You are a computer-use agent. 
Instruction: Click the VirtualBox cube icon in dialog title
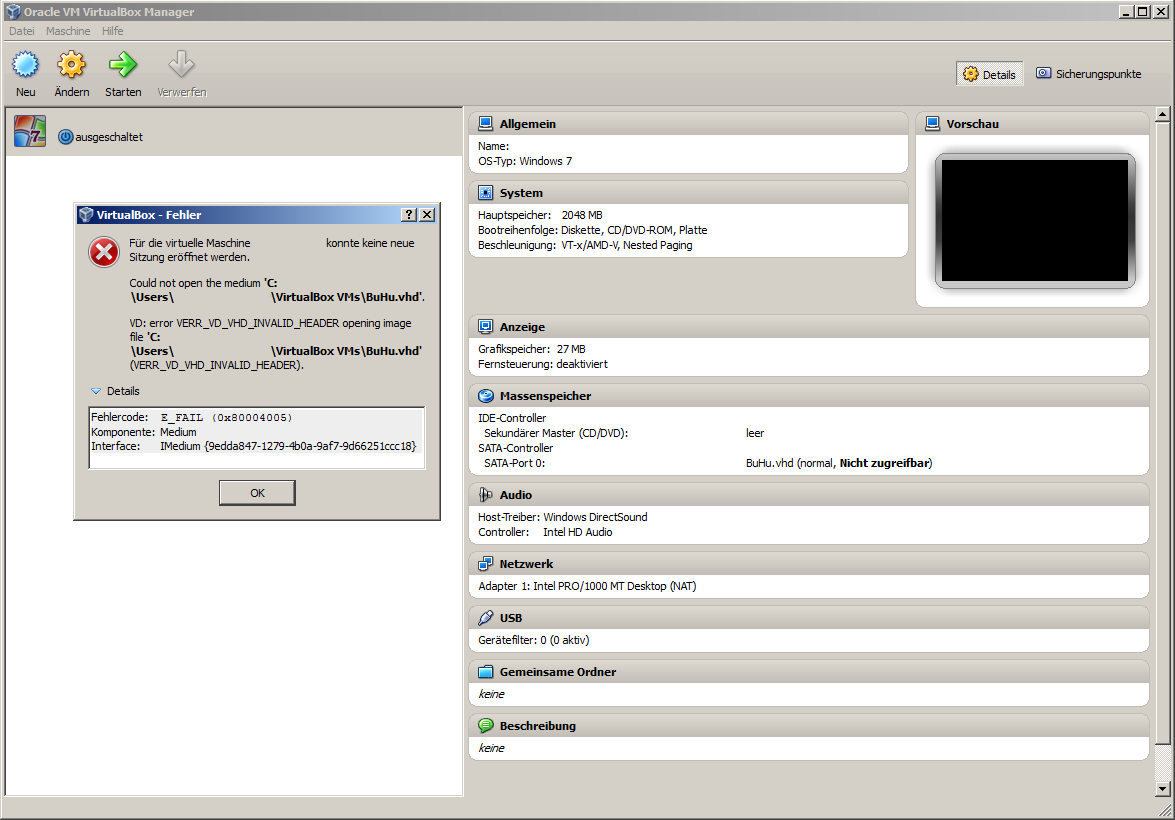click(86, 214)
